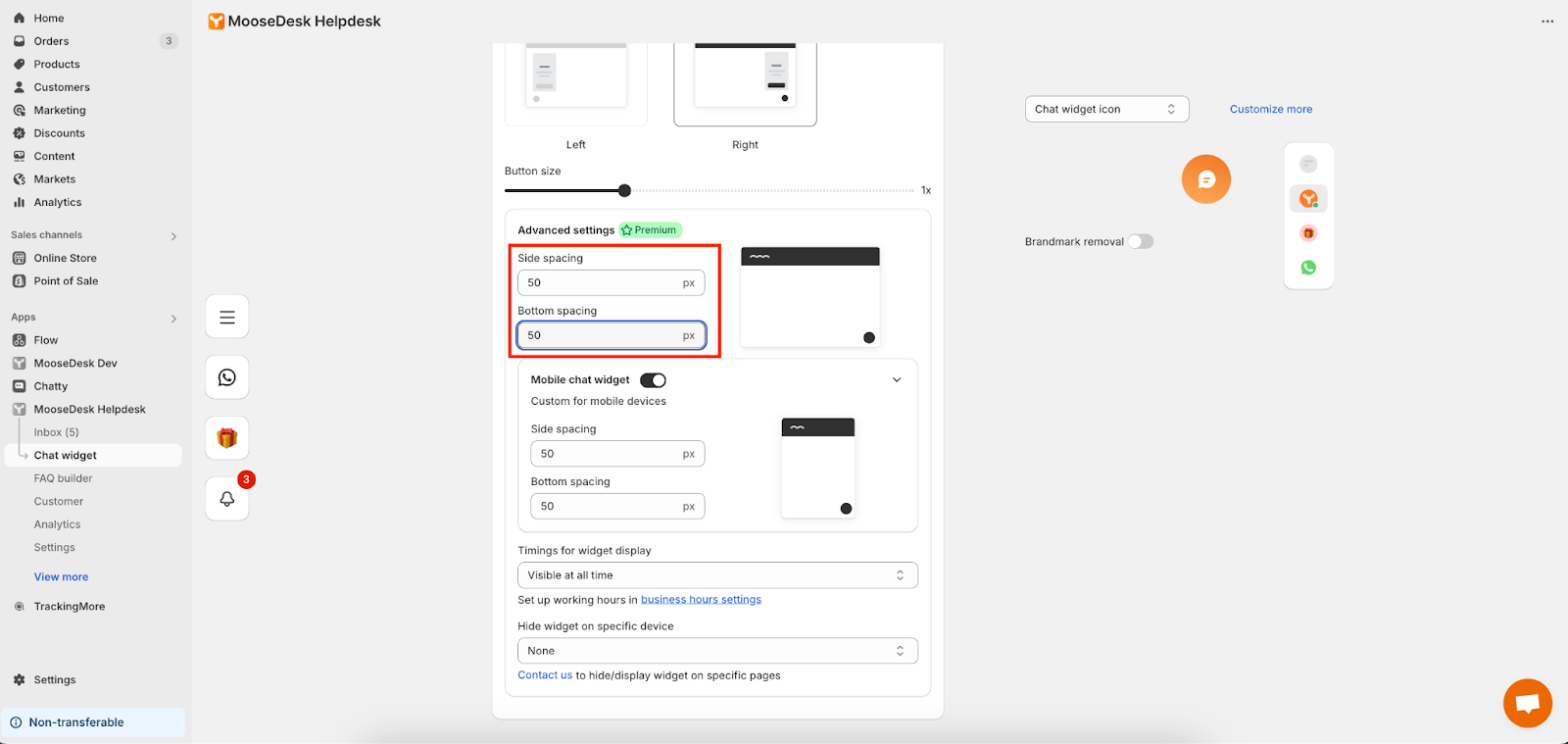Click the Orders icon in sidebar
This screenshot has width=1568, height=744.
coord(19,41)
